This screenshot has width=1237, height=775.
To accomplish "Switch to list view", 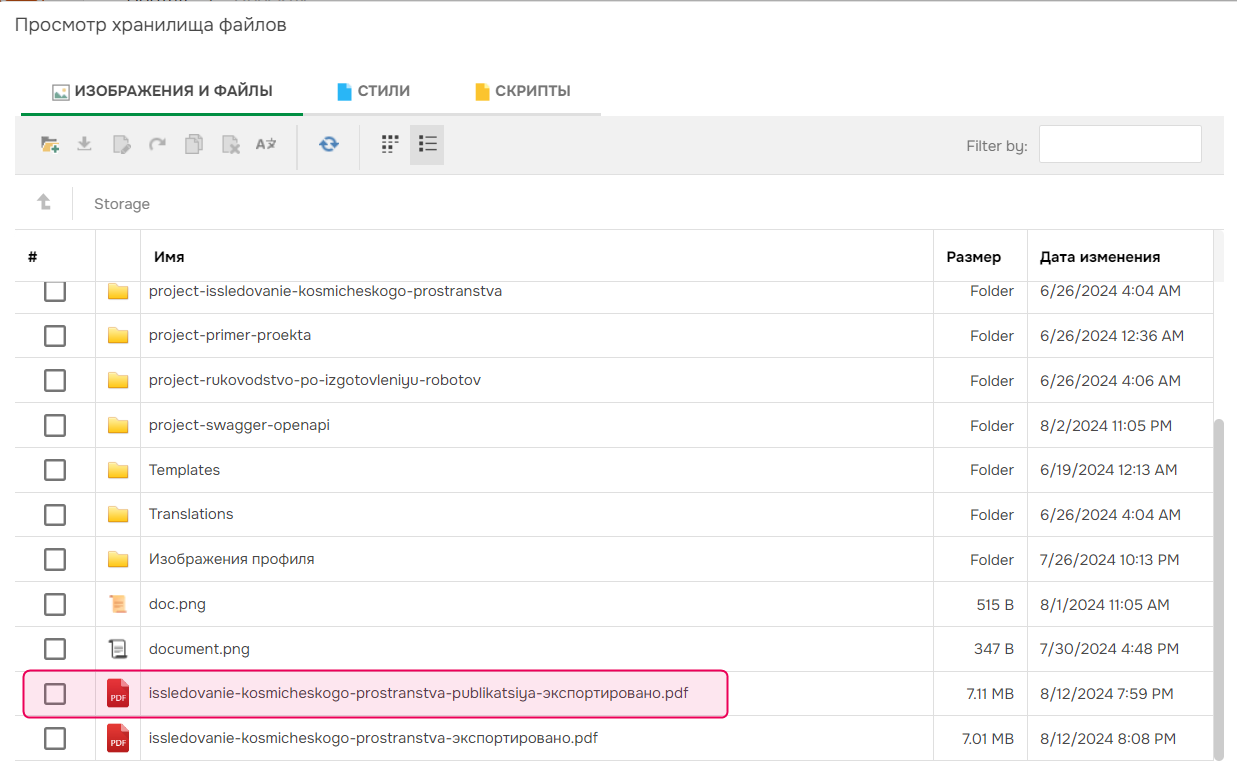I will 428,145.
